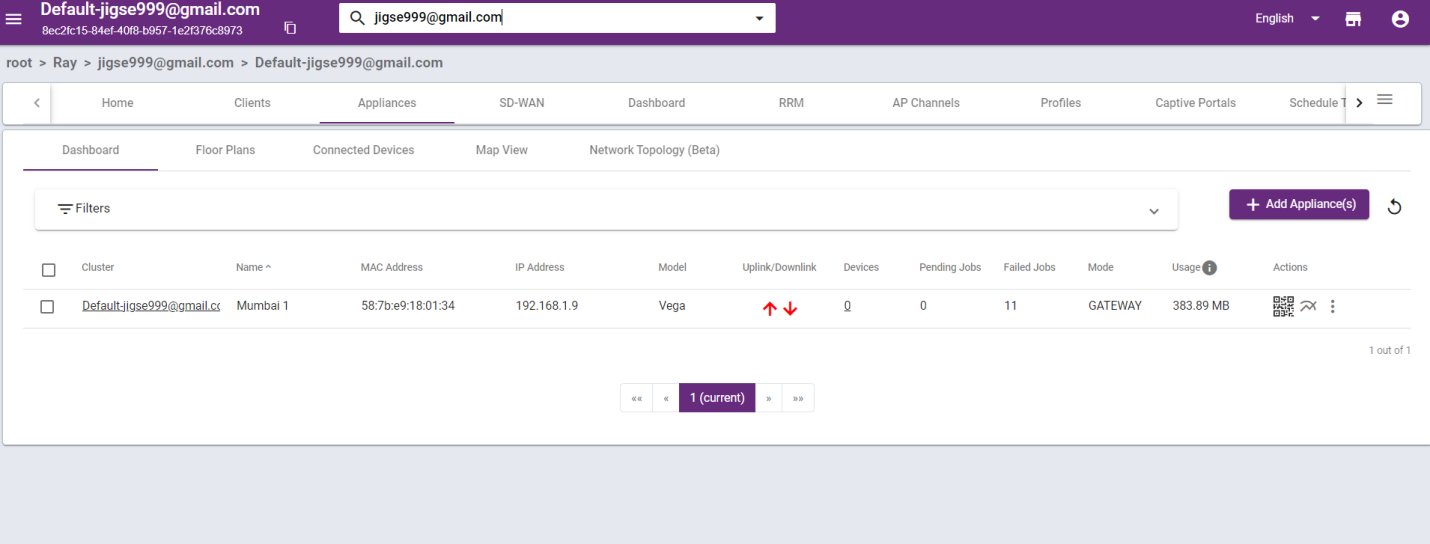Open the Floor Plans sub-tab
The height and width of the screenshot is (544, 1430).
[x=225, y=150]
